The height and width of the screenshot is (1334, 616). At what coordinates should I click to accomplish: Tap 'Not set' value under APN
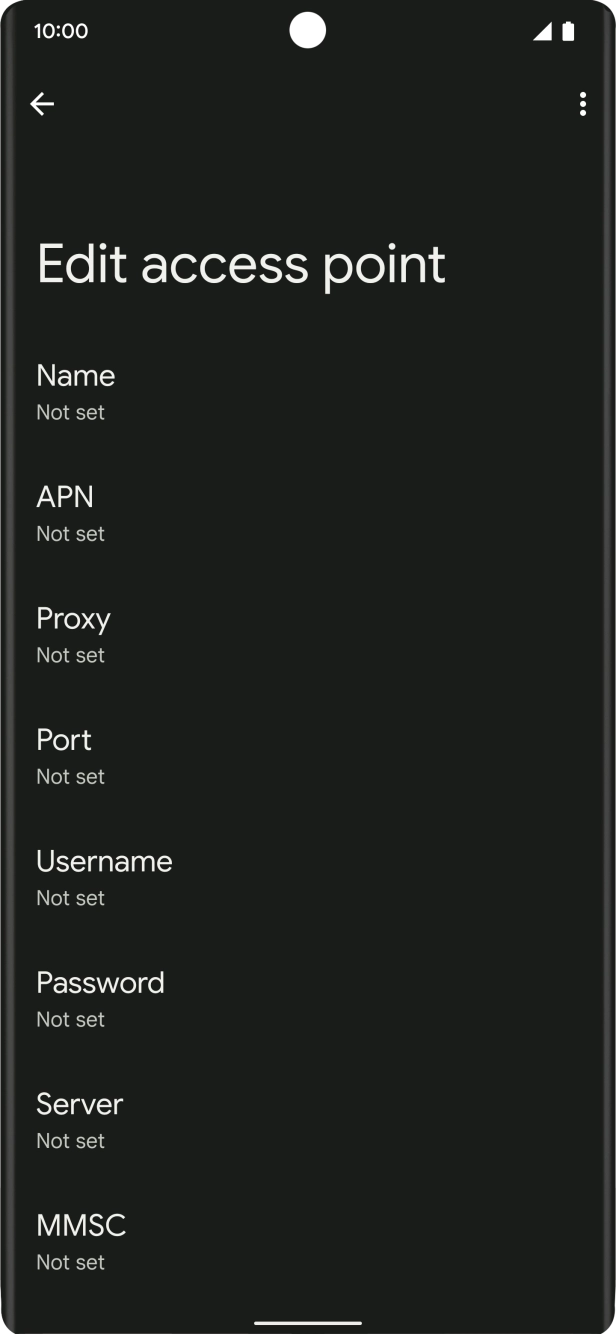point(70,534)
